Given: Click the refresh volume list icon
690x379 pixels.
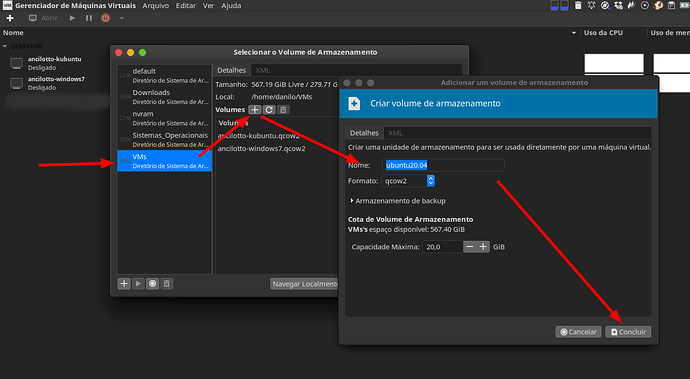Looking at the screenshot, I should point(269,110).
